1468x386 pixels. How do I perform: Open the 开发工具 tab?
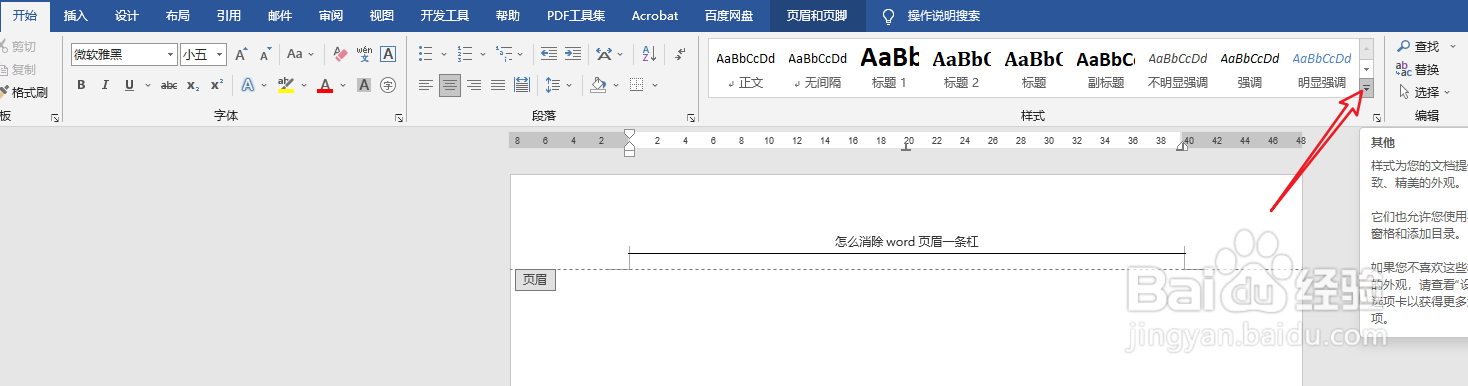(x=445, y=16)
